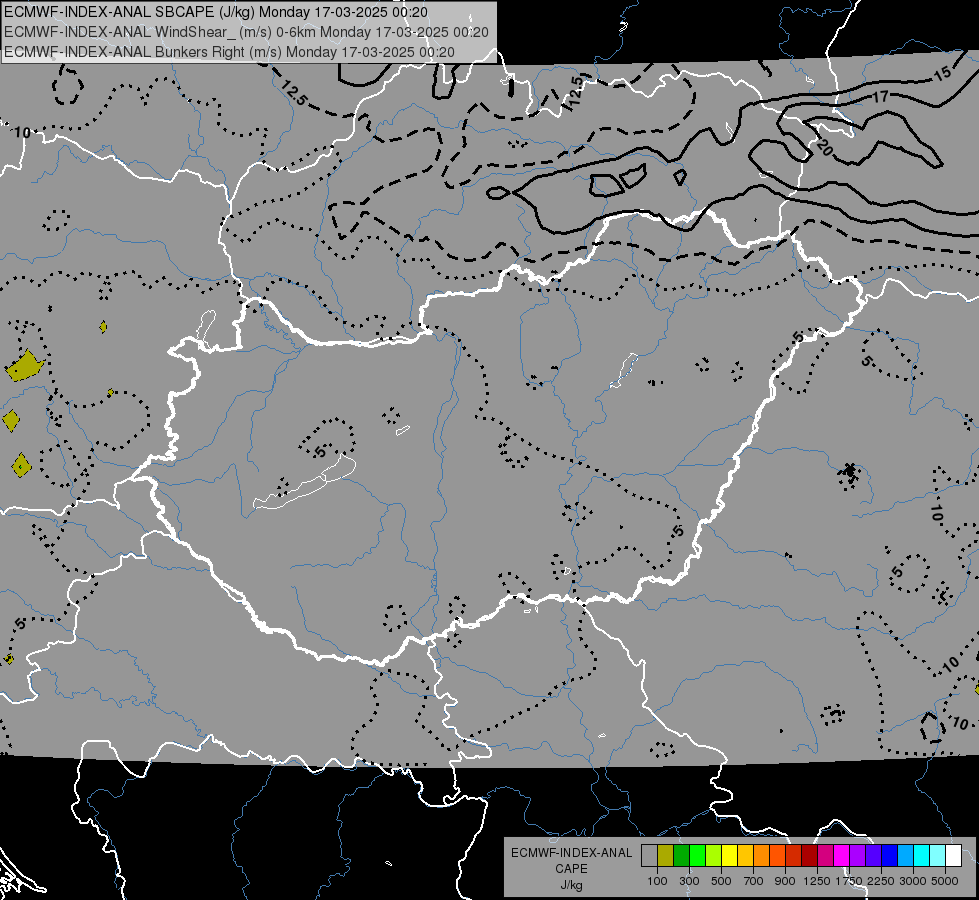Pick the pale cyan swatch left of 5000

[x=938, y=855]
